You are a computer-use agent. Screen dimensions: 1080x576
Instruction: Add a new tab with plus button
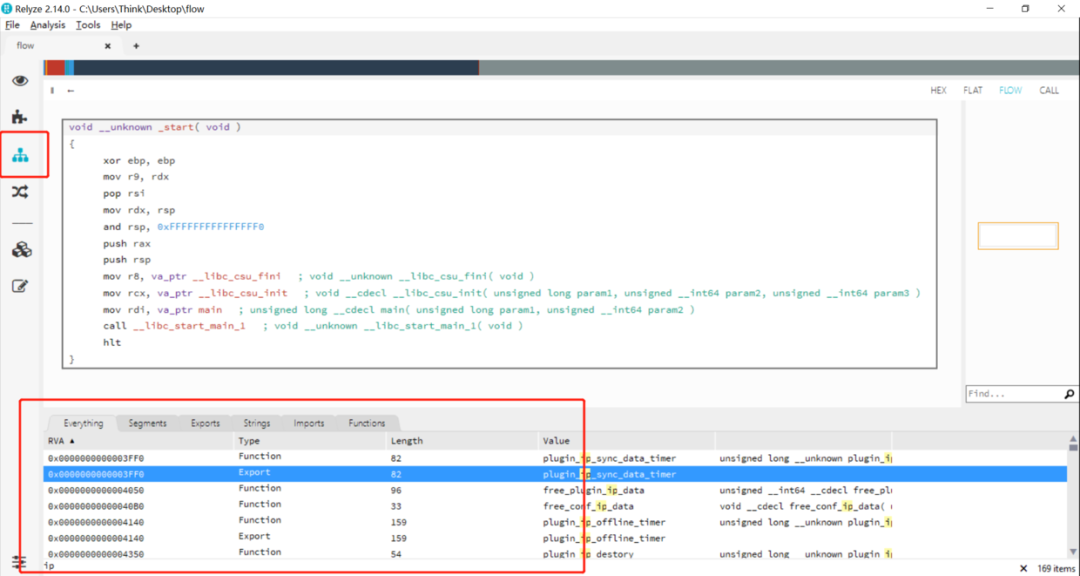coord(136,46)
